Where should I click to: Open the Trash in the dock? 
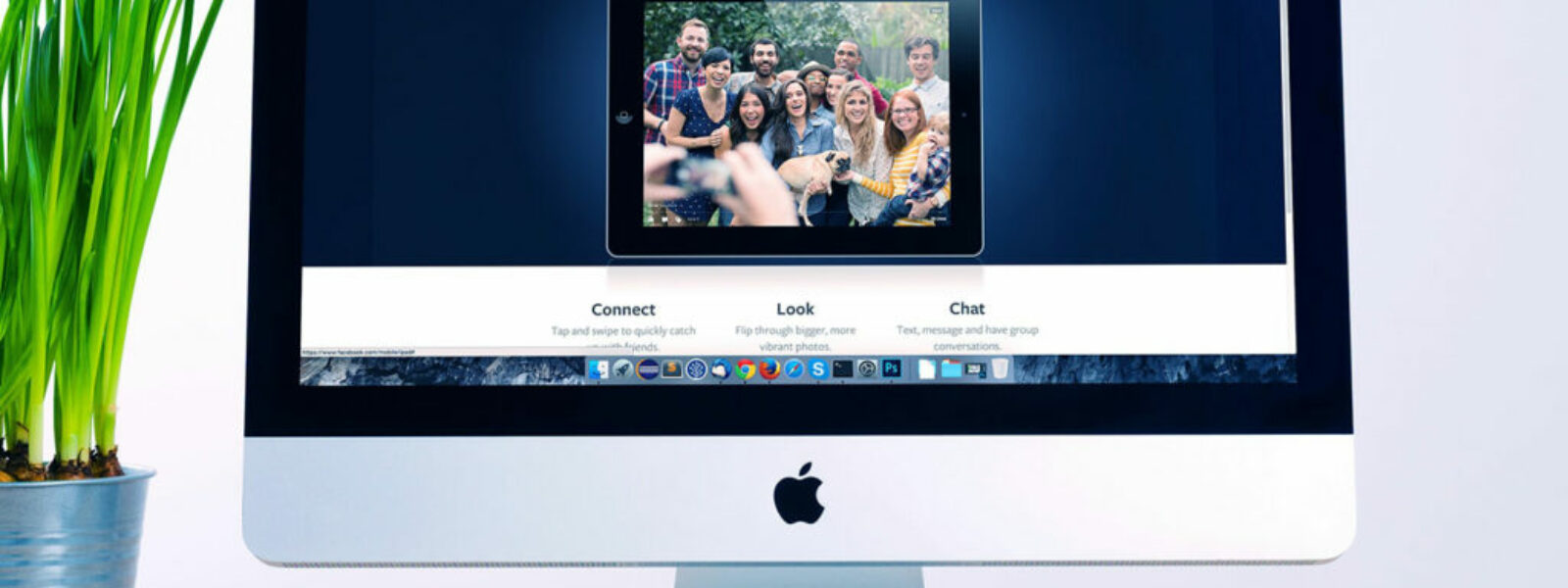click(x=1000, y=369)
